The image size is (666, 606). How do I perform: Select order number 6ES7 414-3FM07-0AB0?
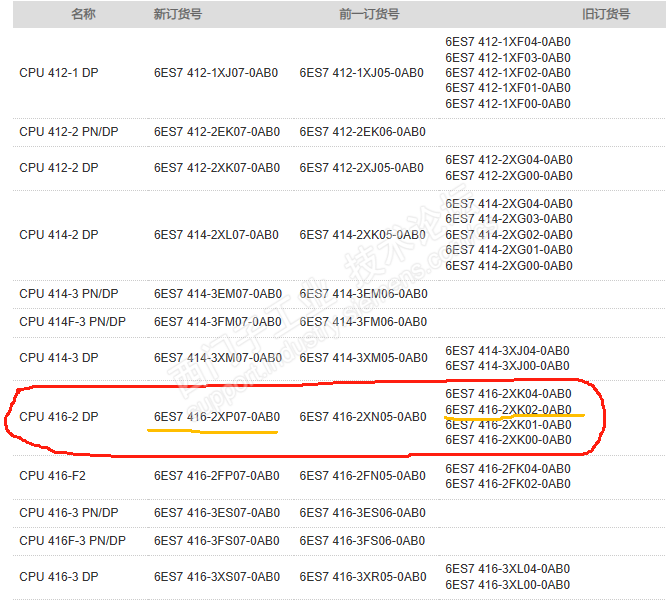coord(217,322)
